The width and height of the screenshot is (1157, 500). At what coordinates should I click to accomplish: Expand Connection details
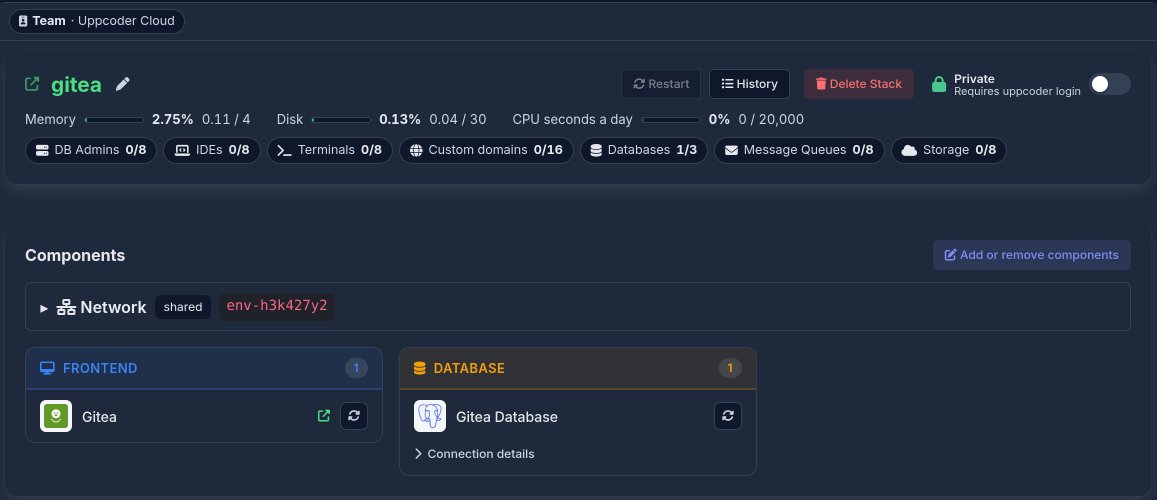[x=474, y=454]
